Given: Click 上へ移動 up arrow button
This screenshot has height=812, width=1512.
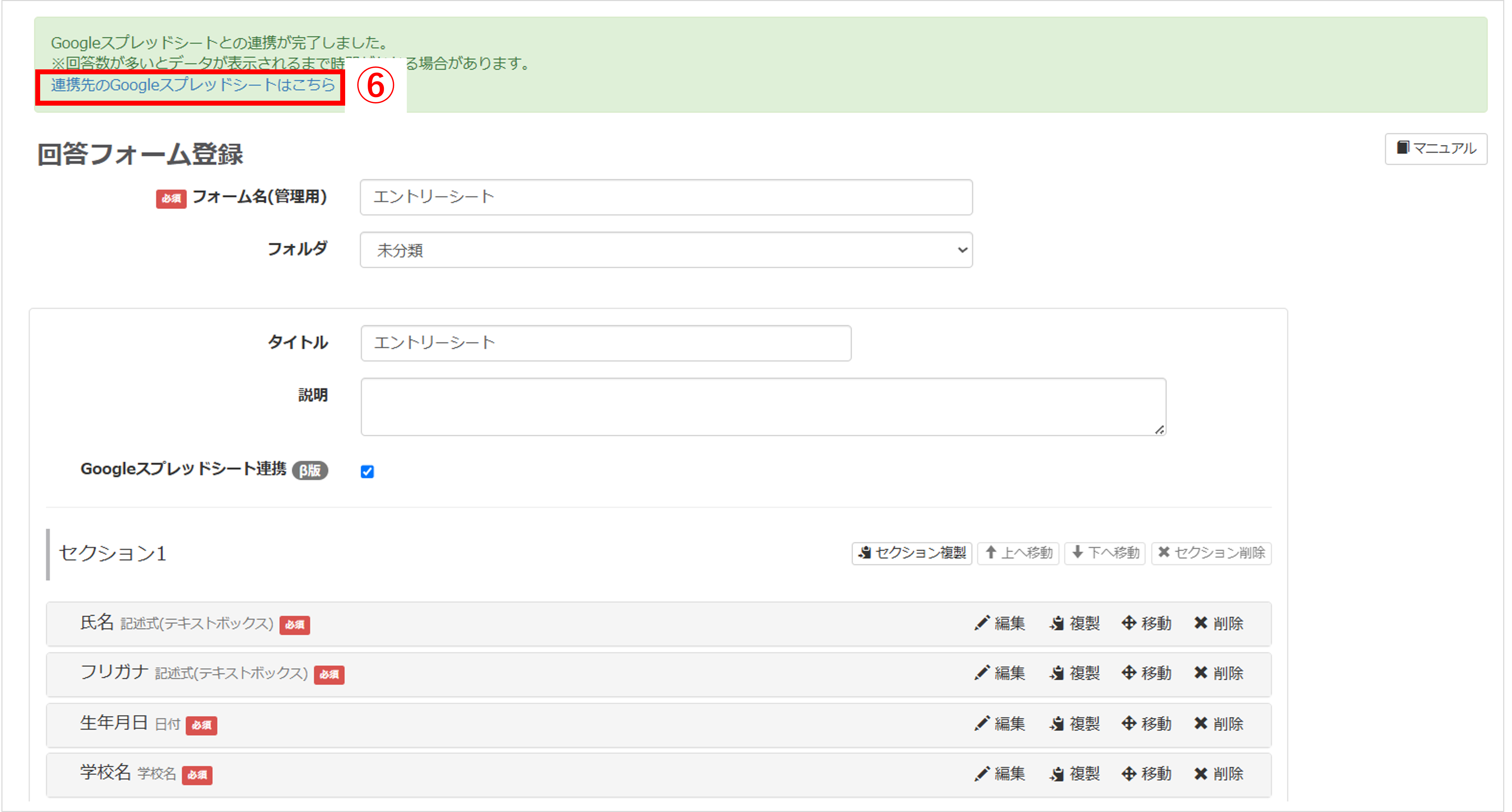Looking at the screenshot, I should coord(1018,553).
